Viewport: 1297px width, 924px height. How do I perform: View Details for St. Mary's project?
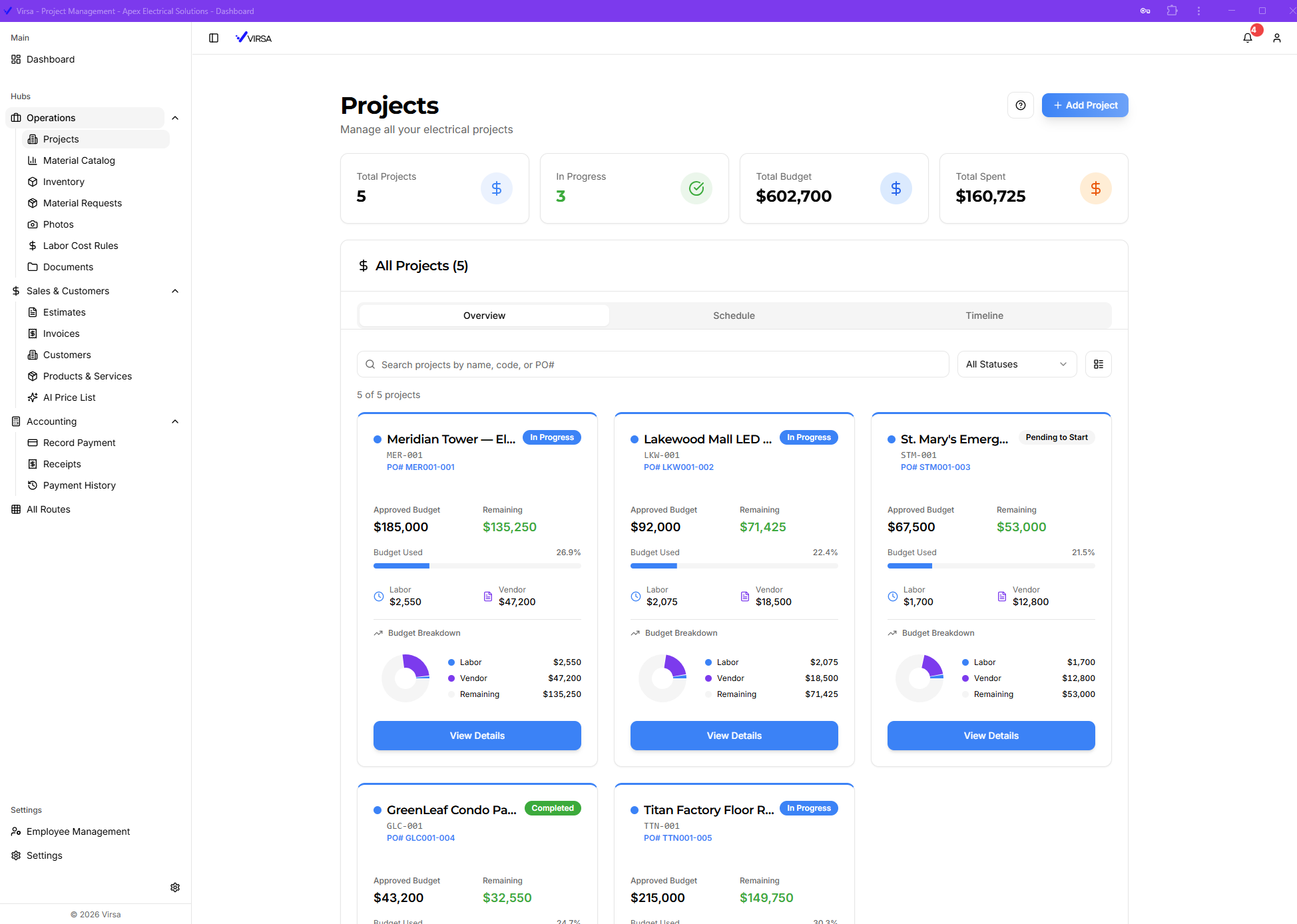tap(991, 736)
